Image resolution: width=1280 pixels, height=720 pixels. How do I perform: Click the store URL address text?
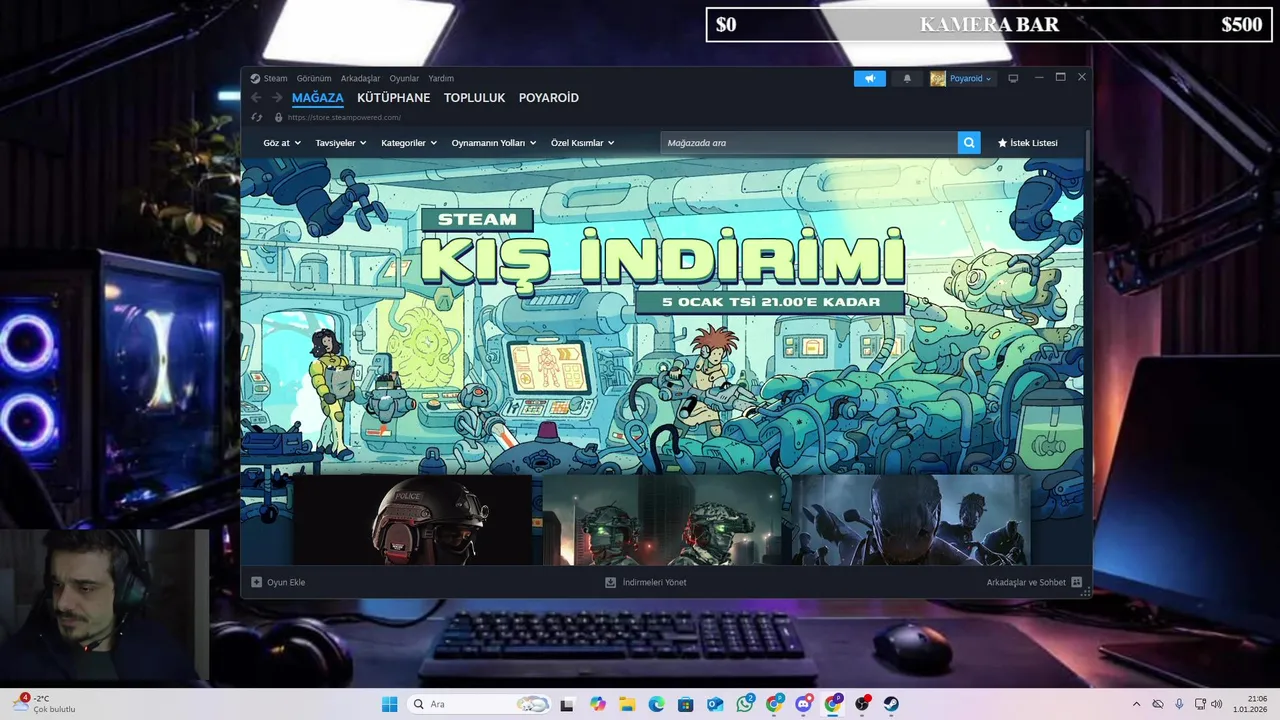344,117
